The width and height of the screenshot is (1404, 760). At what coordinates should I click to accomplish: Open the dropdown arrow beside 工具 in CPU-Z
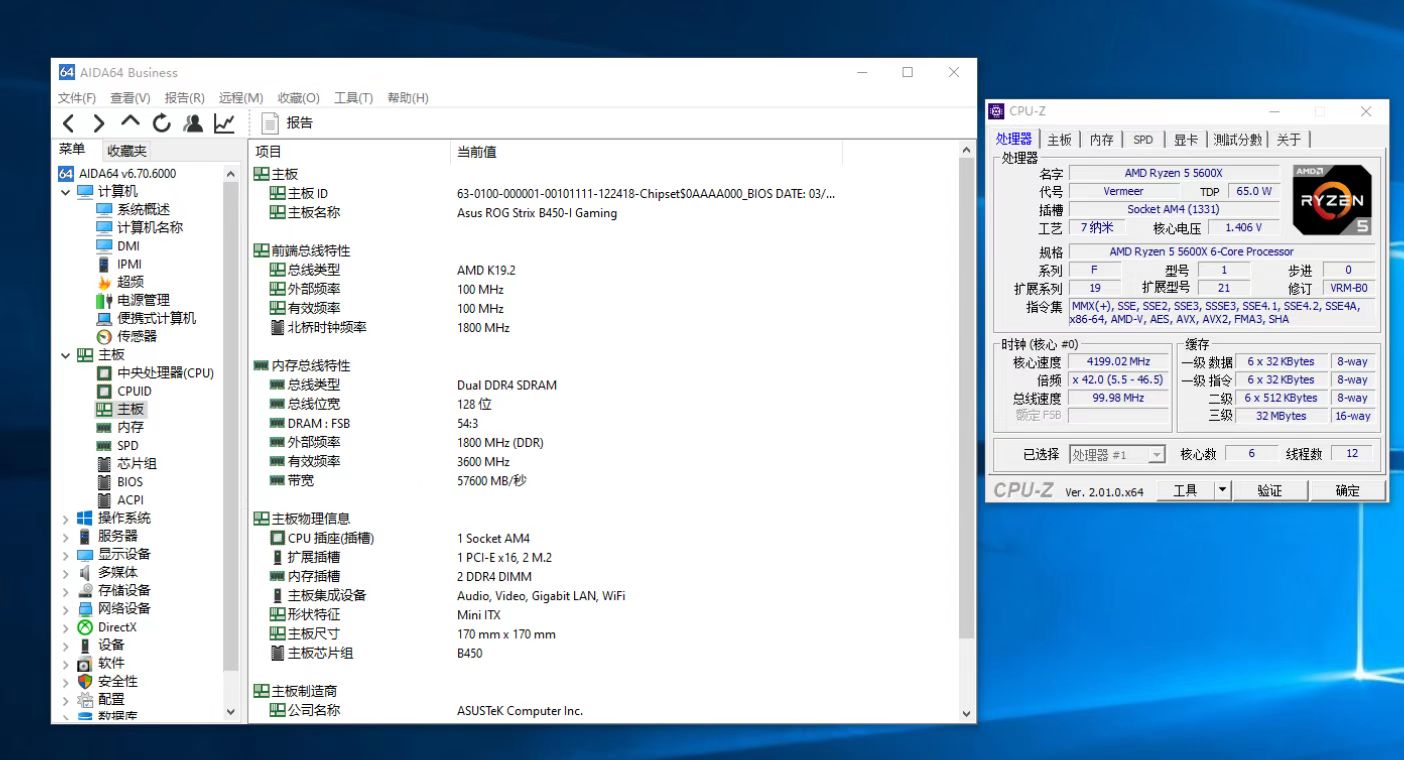click(x=1222, y=490)
